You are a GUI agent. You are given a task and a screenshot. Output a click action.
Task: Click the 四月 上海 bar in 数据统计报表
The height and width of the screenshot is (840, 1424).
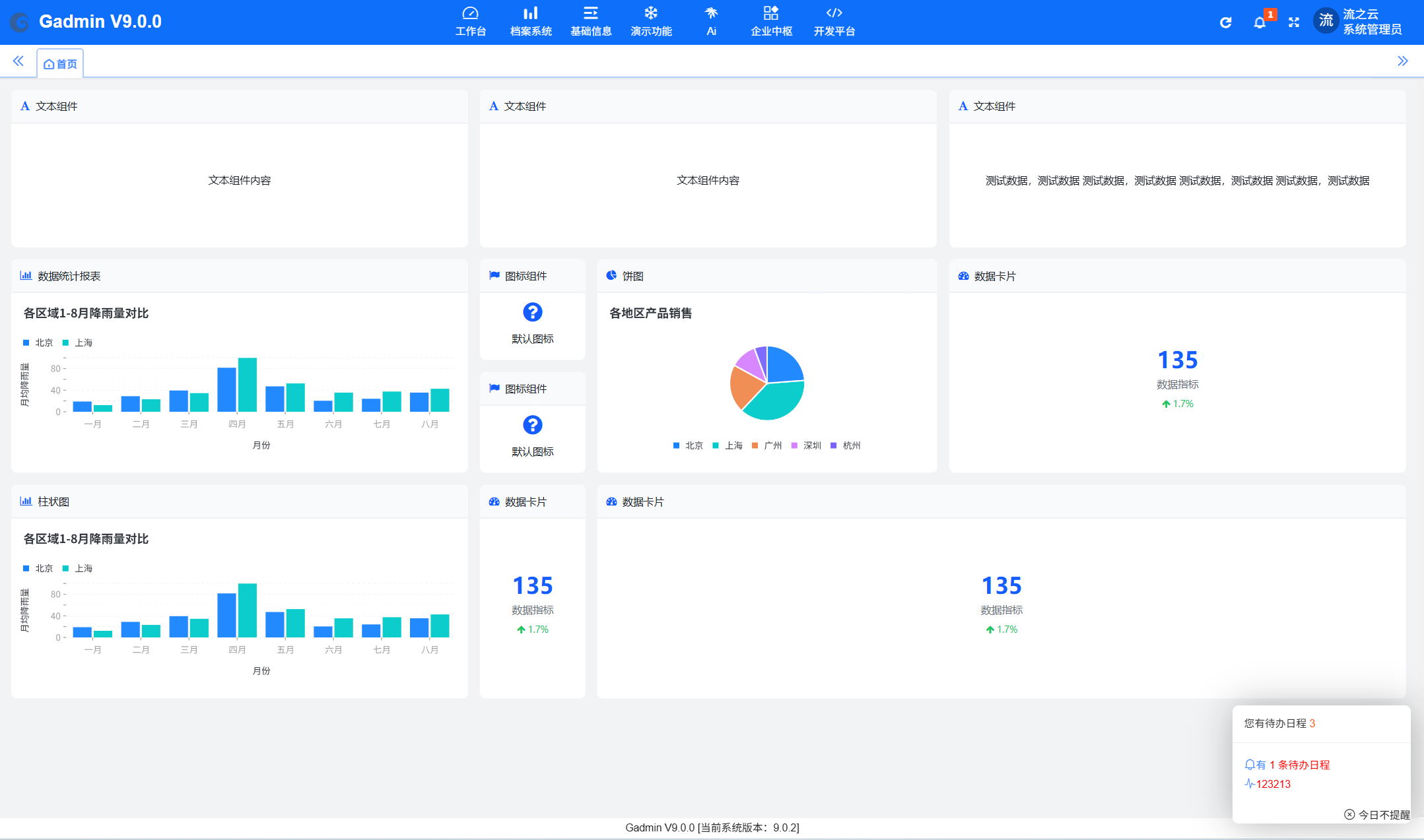click(248, 385)
